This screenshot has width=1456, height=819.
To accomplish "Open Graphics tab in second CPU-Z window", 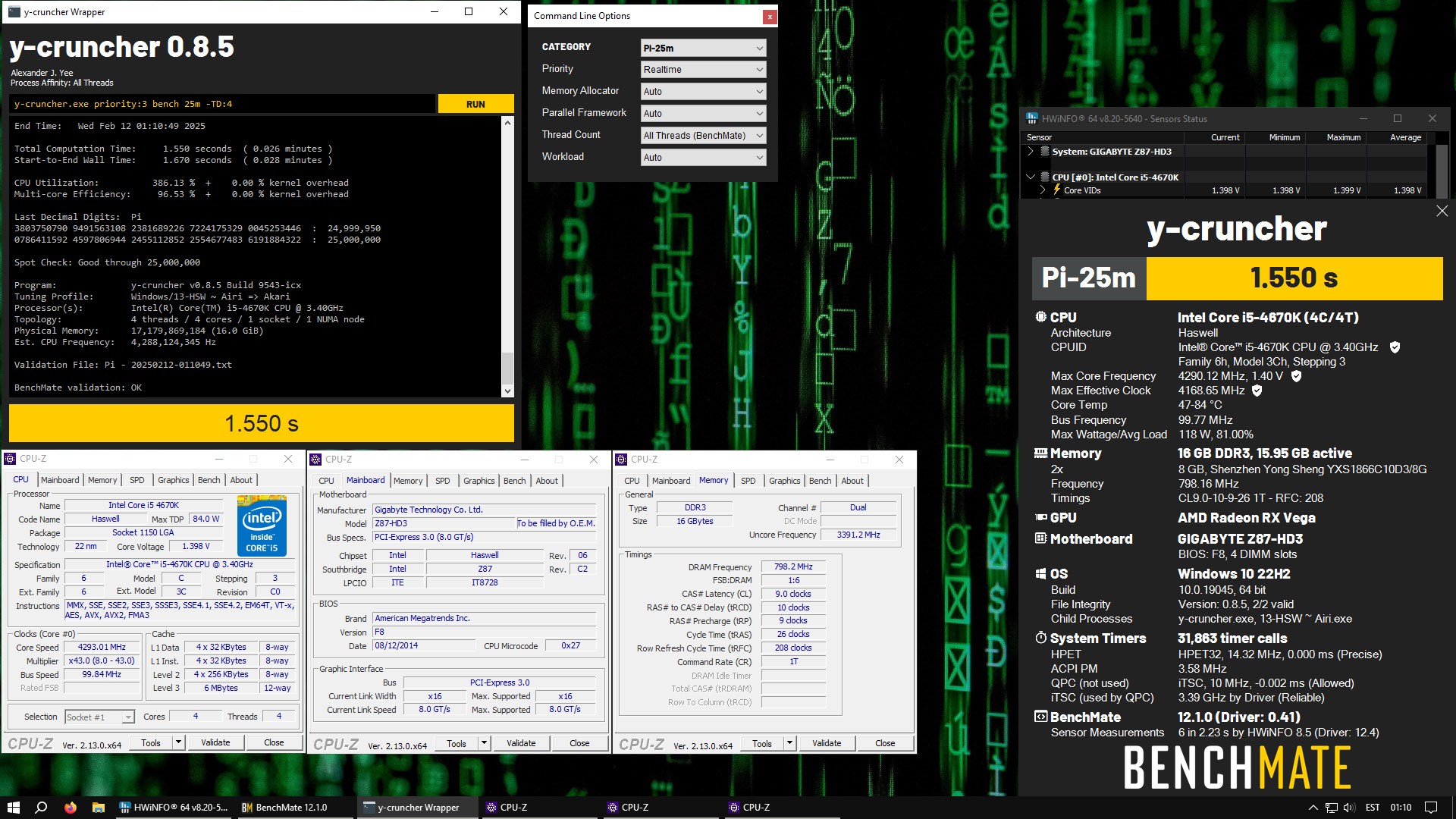I will click(x=479, y=481).
